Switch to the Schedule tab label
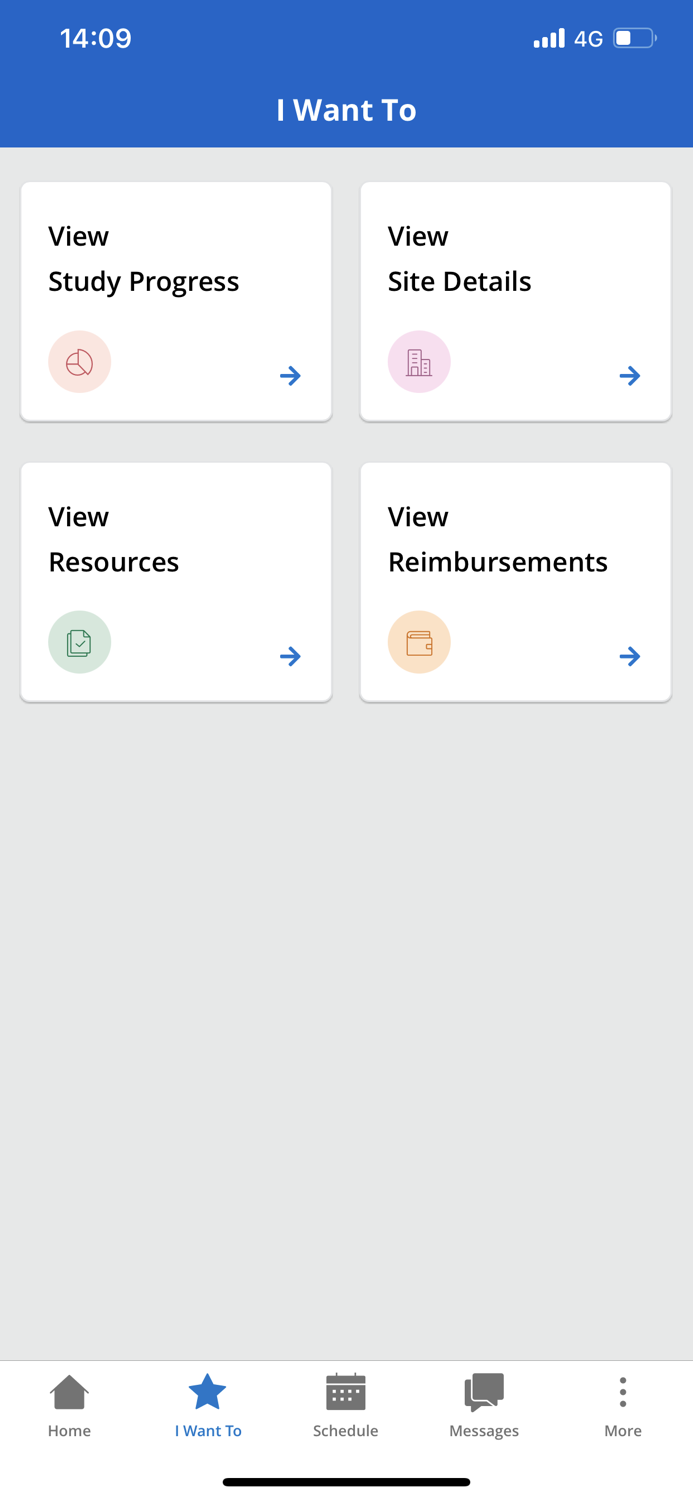 346,1431
